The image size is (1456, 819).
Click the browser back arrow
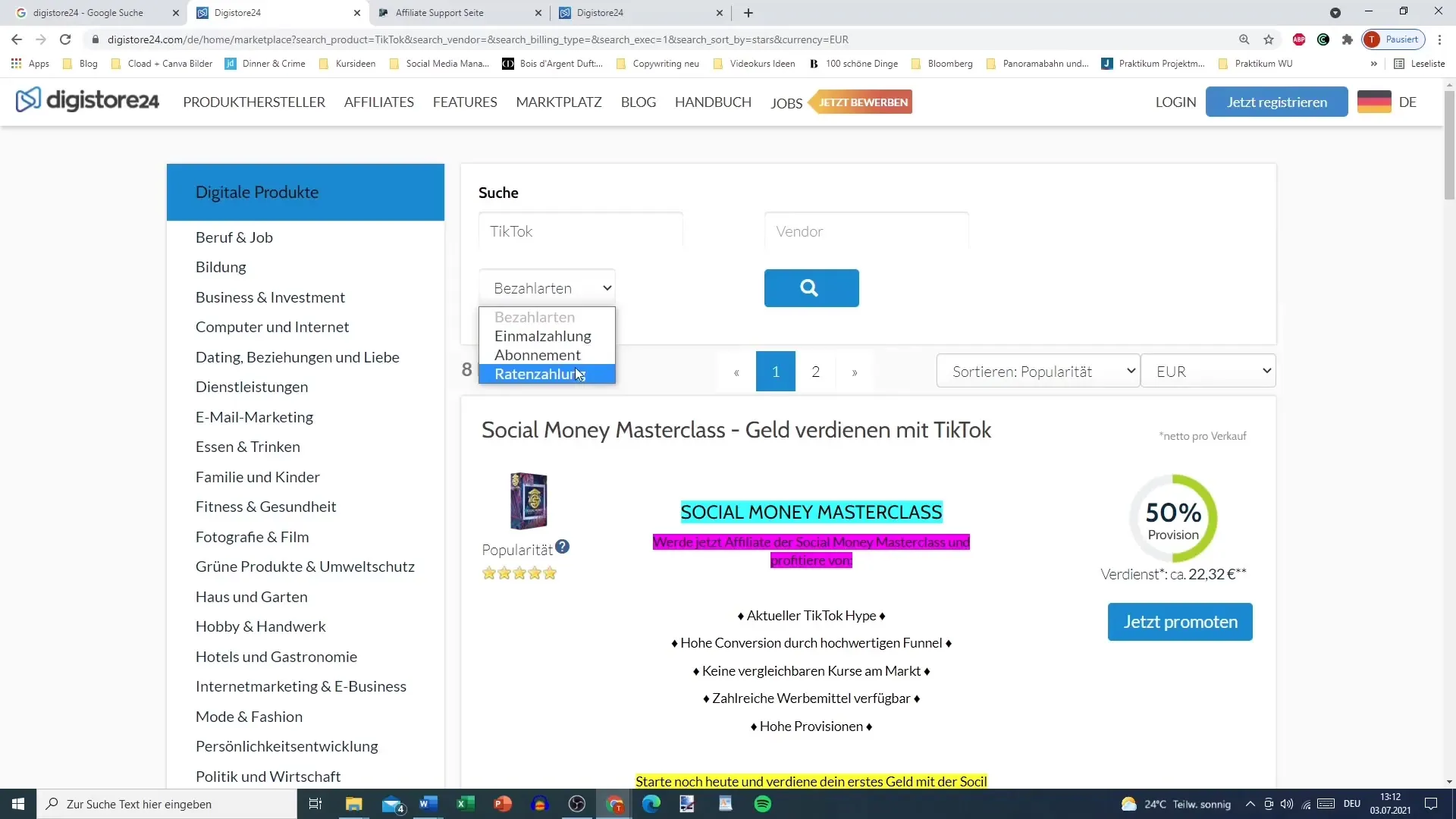tap(17, 39)
